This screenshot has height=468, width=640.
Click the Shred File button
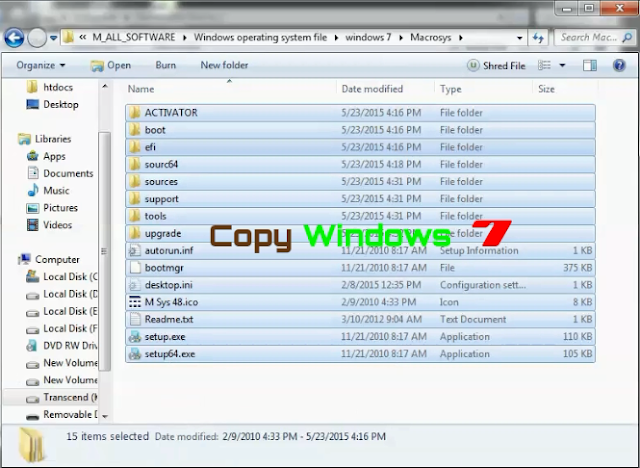[496, 66]
